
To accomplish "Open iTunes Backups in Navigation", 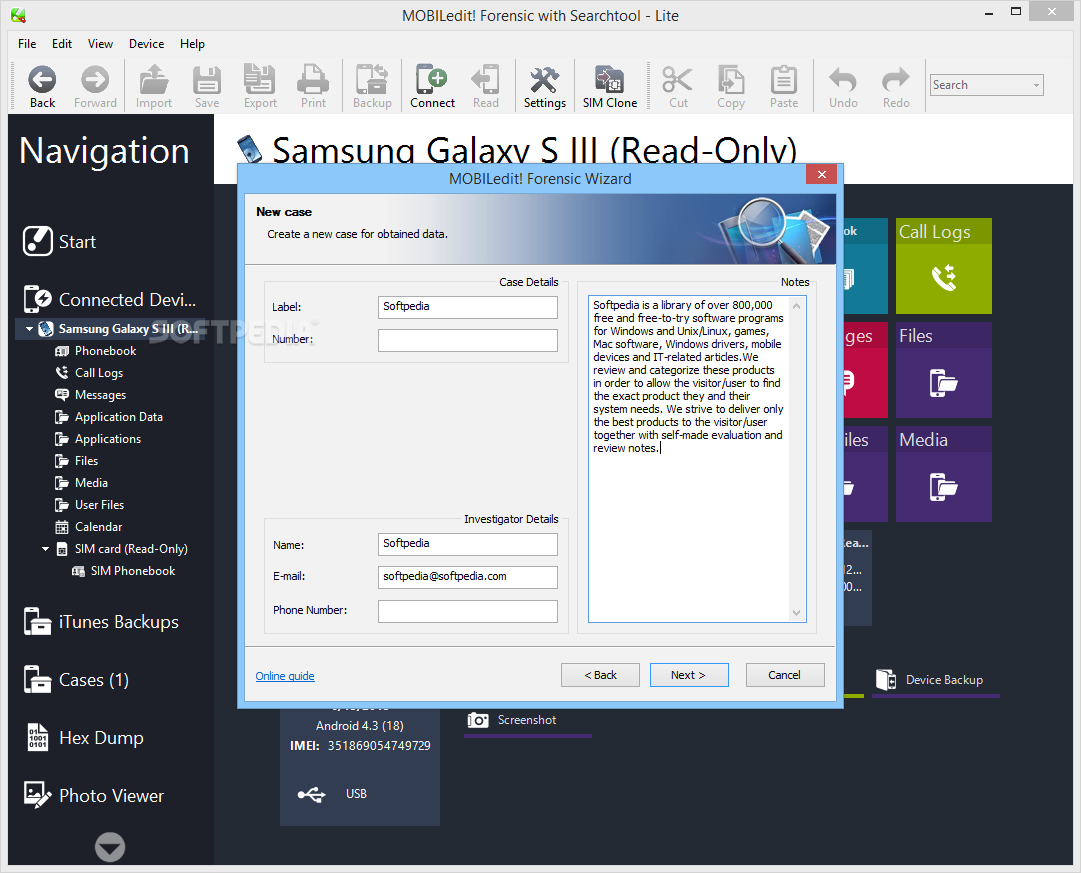I will point(101,621).
